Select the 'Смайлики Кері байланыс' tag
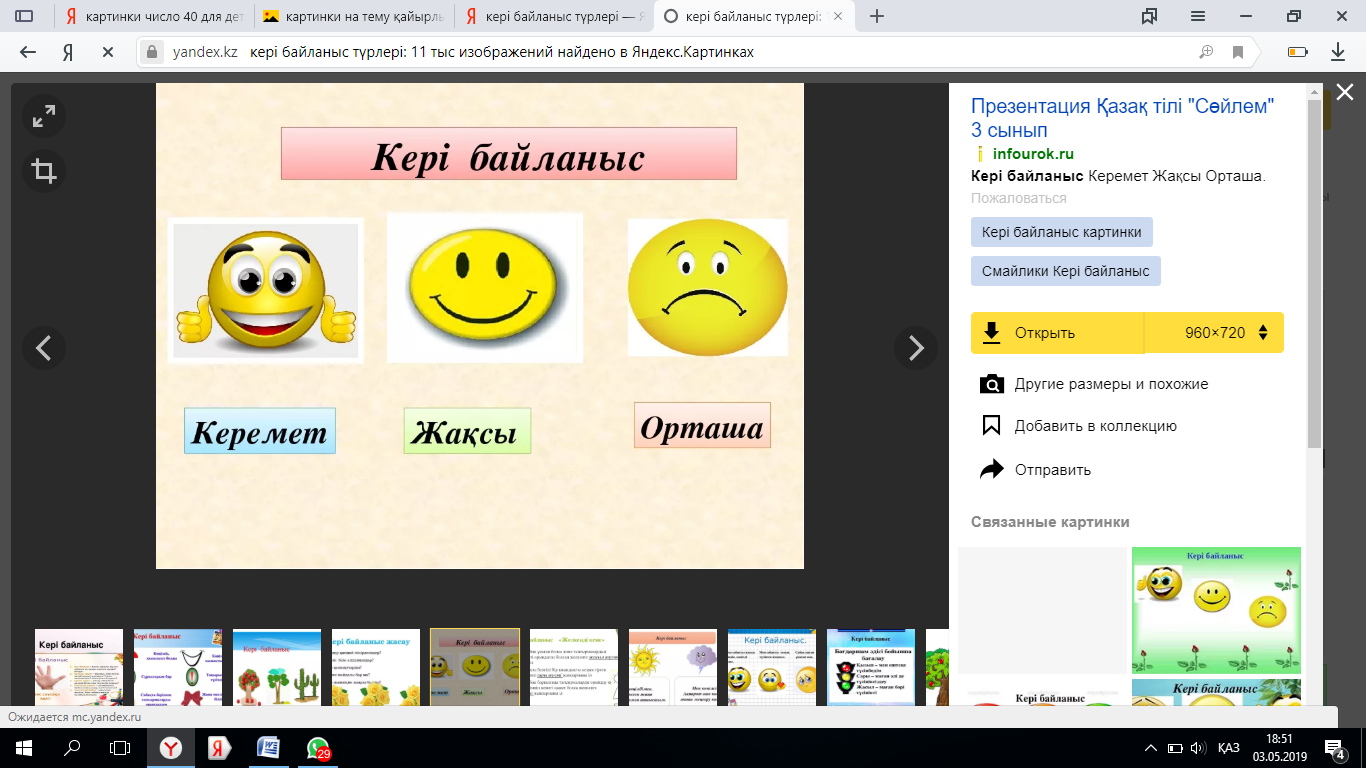The width and height of the screenshot is (1366, 768). 1065,271
